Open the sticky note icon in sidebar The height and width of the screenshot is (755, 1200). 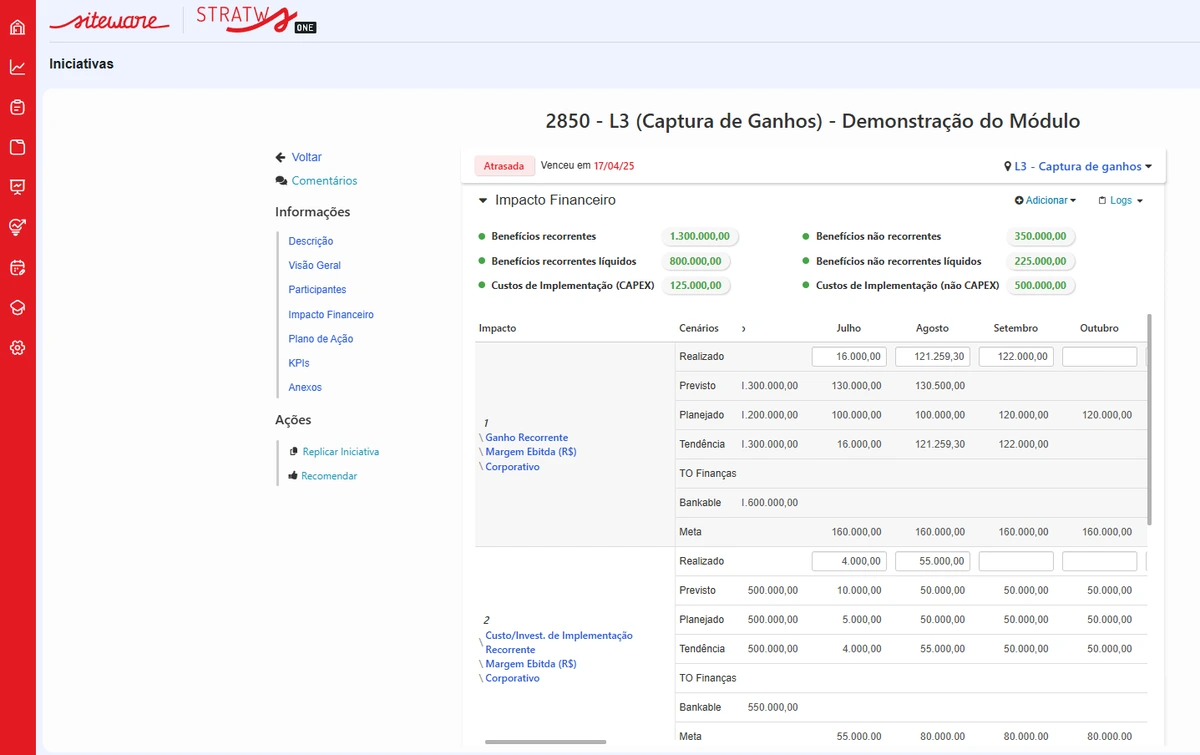coord(17,147)
